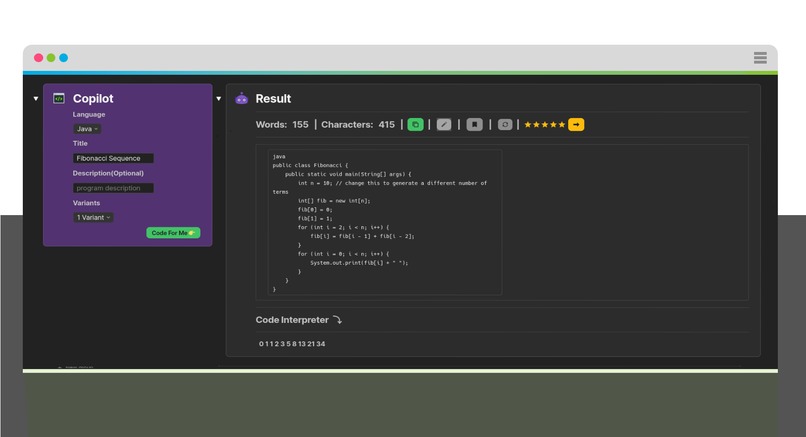
Task: Click the Copilot code panel icon
Action: point(59,98)
